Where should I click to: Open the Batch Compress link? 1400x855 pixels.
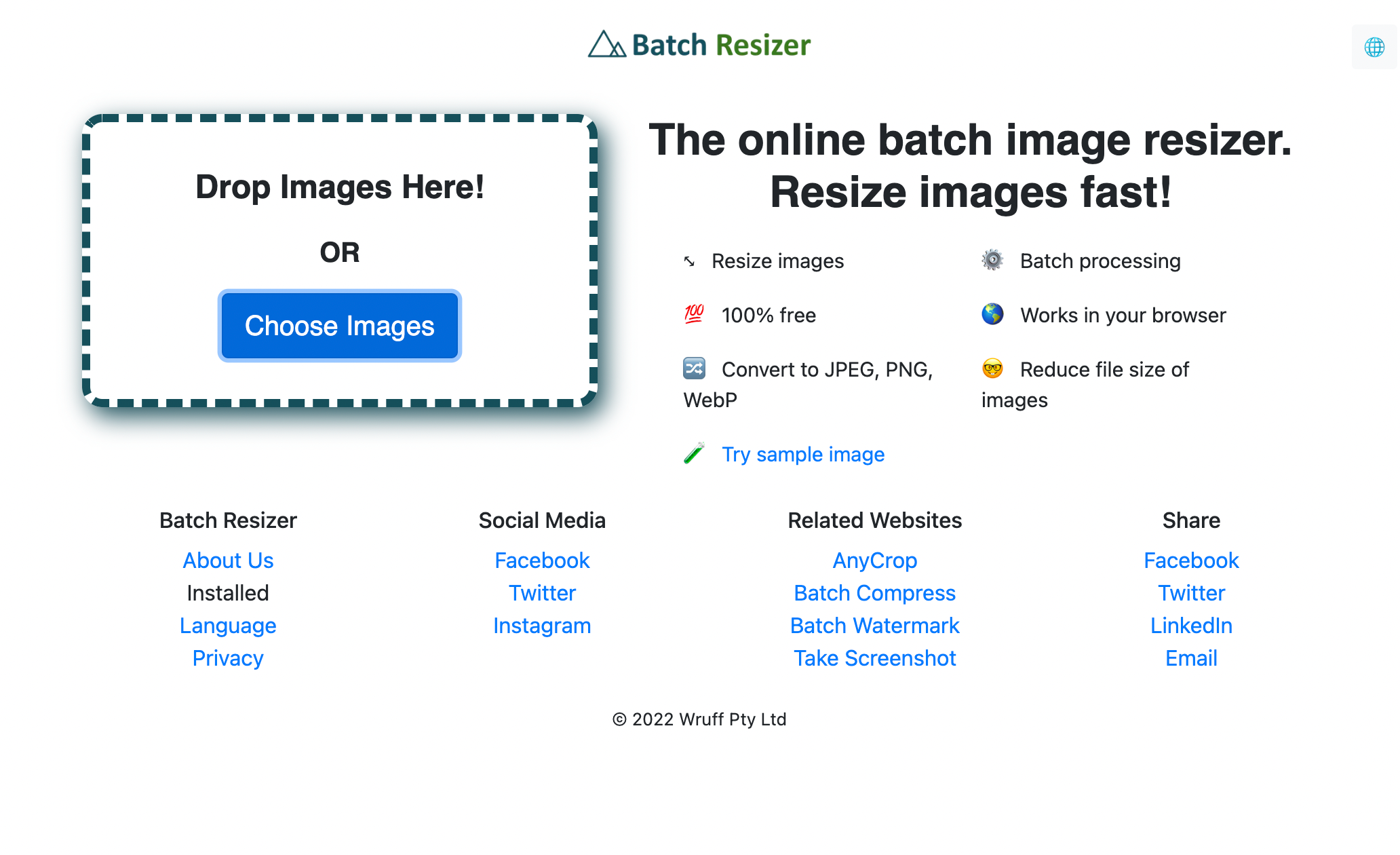875,593
